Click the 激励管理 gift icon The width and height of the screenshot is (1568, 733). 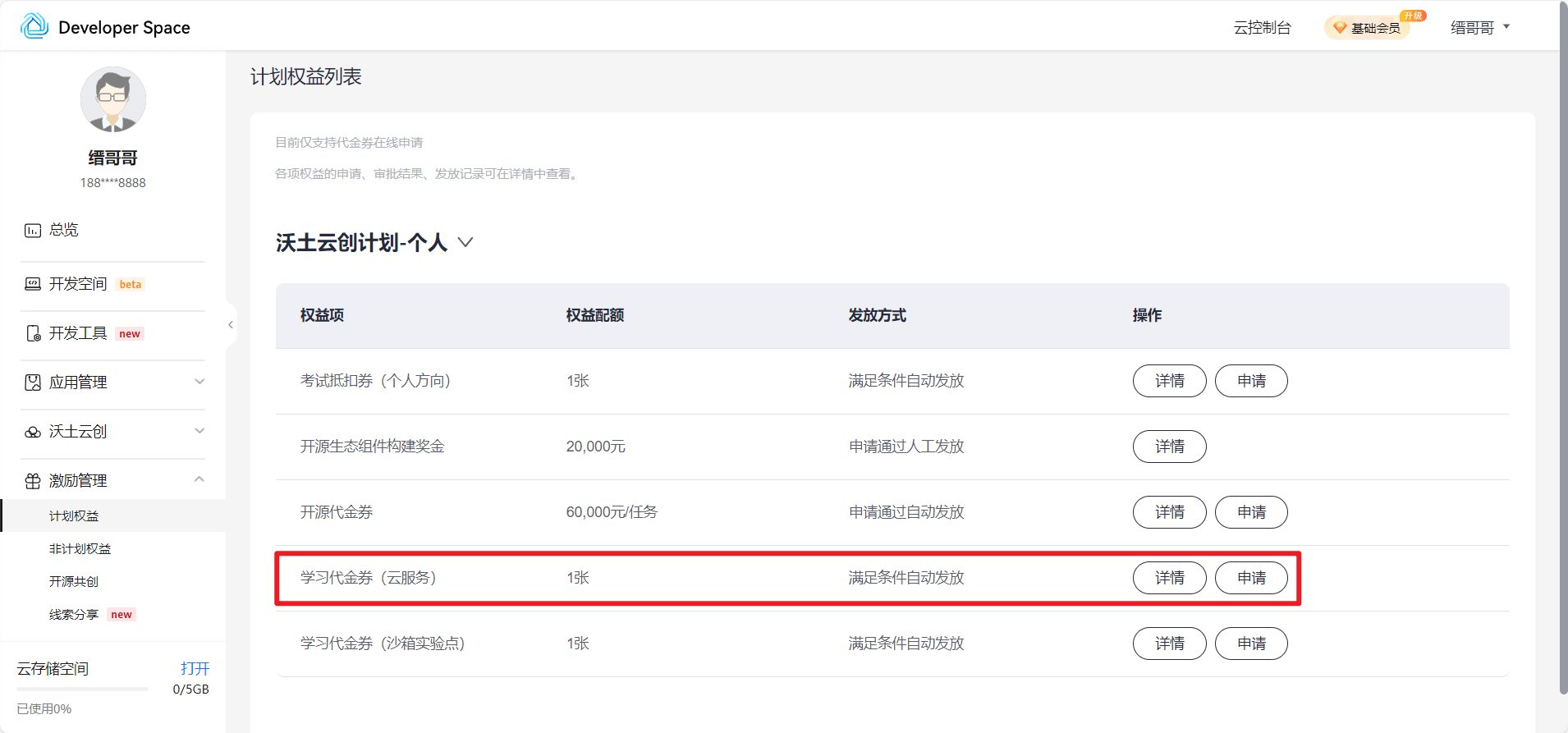[x=33, y=481]
